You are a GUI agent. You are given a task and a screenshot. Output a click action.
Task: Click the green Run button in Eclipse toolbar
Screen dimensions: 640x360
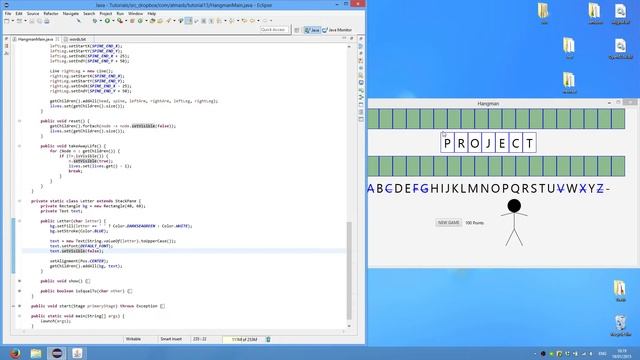tap(107, 21)
